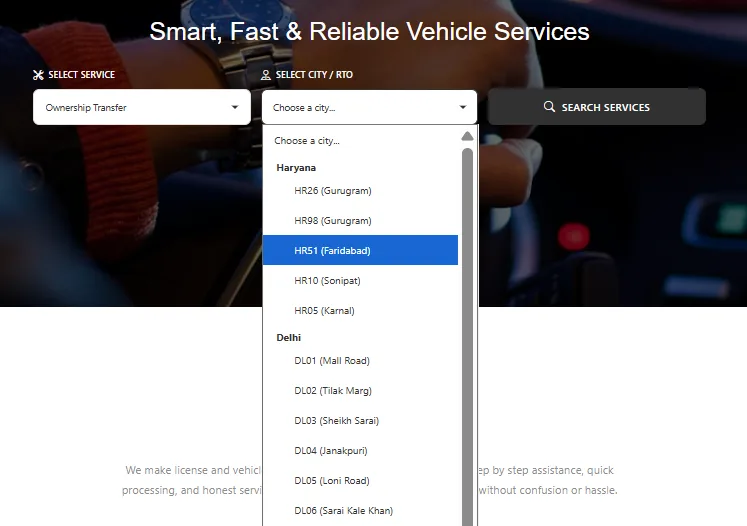Image resolution: width=747 pixels, height=526 pixels.
Task: Click the Search Services button
Action: tap(596, 107)
